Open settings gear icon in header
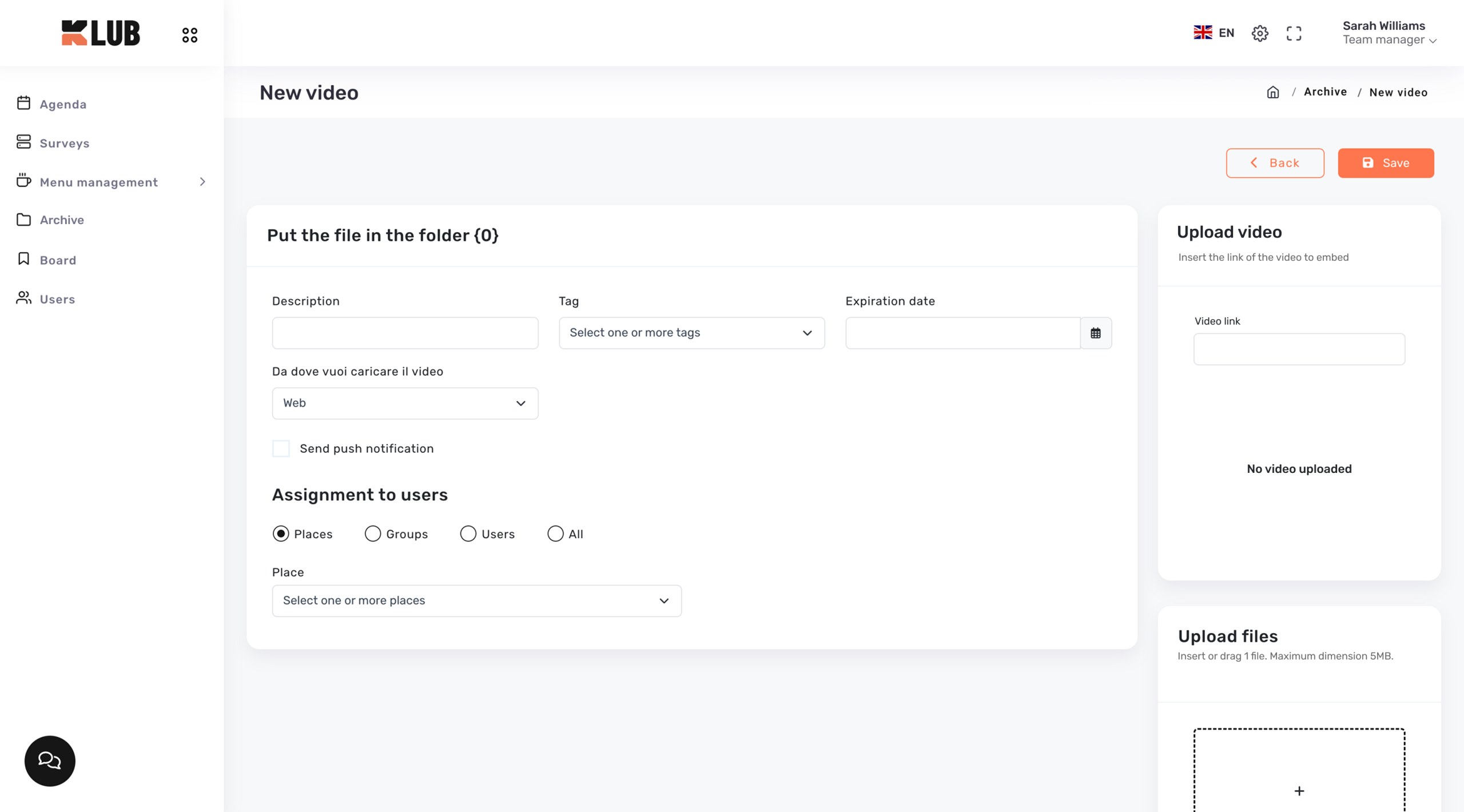Image resolution: width=1464 pixels, height=812 pixels. click(x=1259, y=33)
